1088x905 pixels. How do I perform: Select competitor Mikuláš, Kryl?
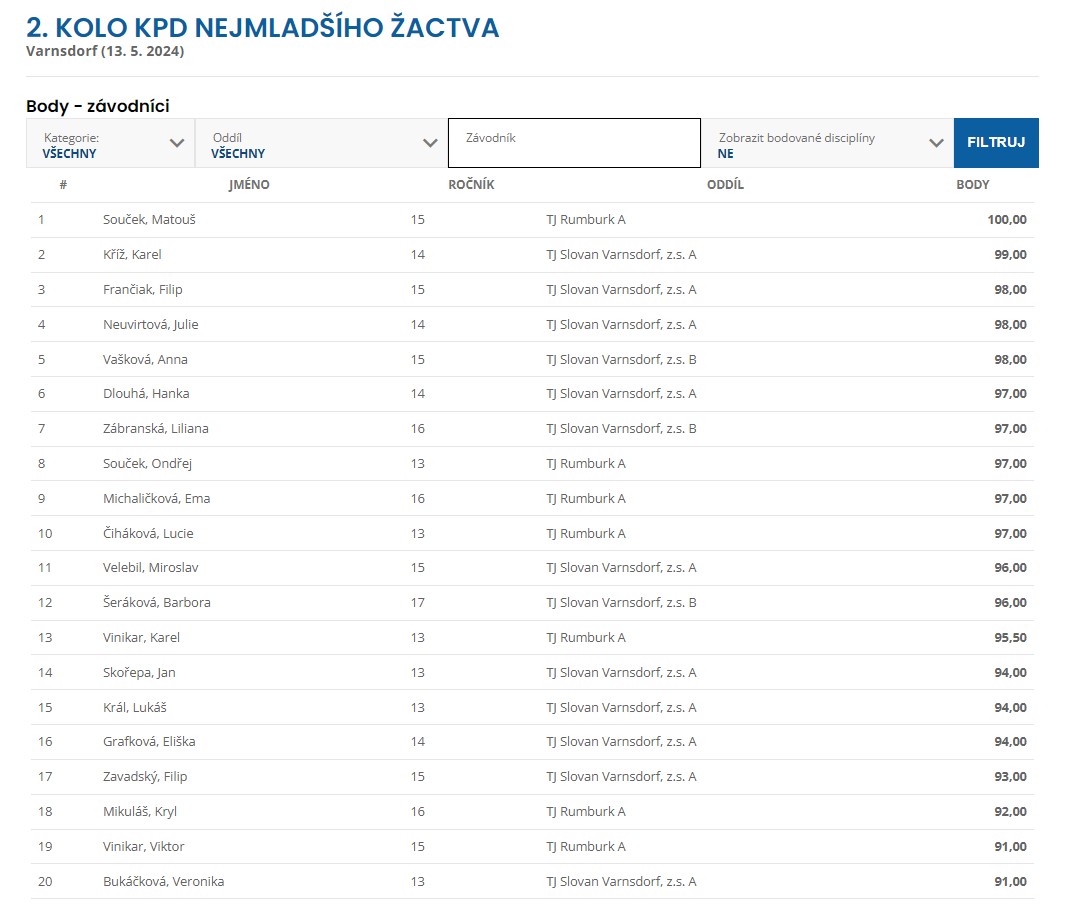point(139,811)
